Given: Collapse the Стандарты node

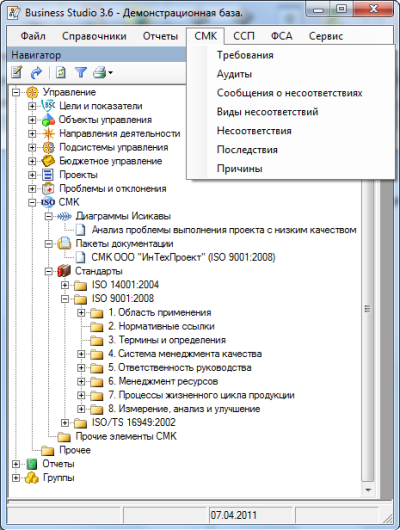Looking at the screenshot, I should point(48,271).
